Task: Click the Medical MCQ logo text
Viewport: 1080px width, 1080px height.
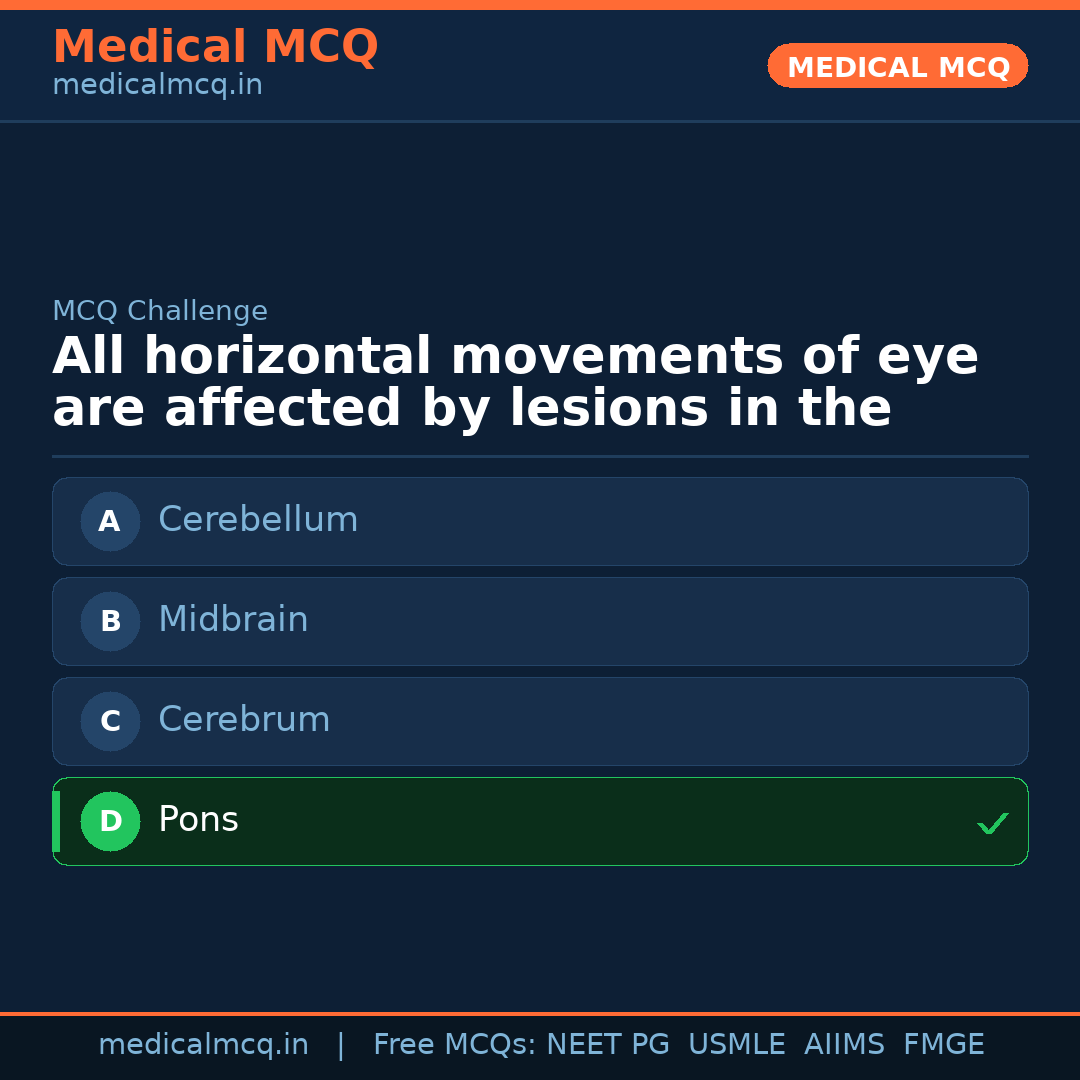Action: click(x=215, y=46)
